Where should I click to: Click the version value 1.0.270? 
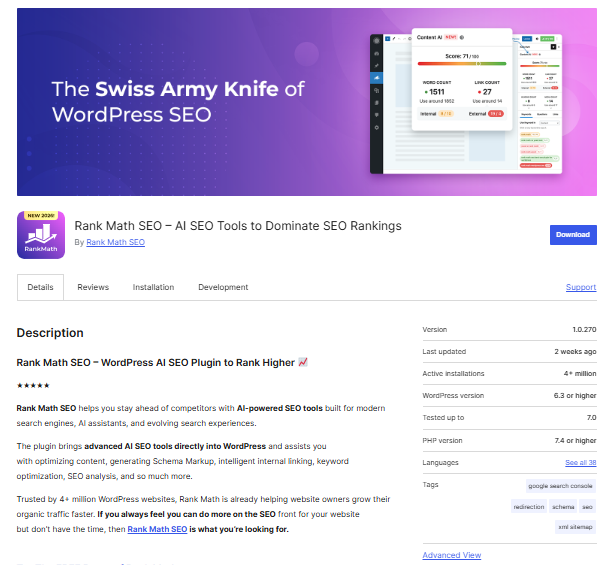click(584, 330)
